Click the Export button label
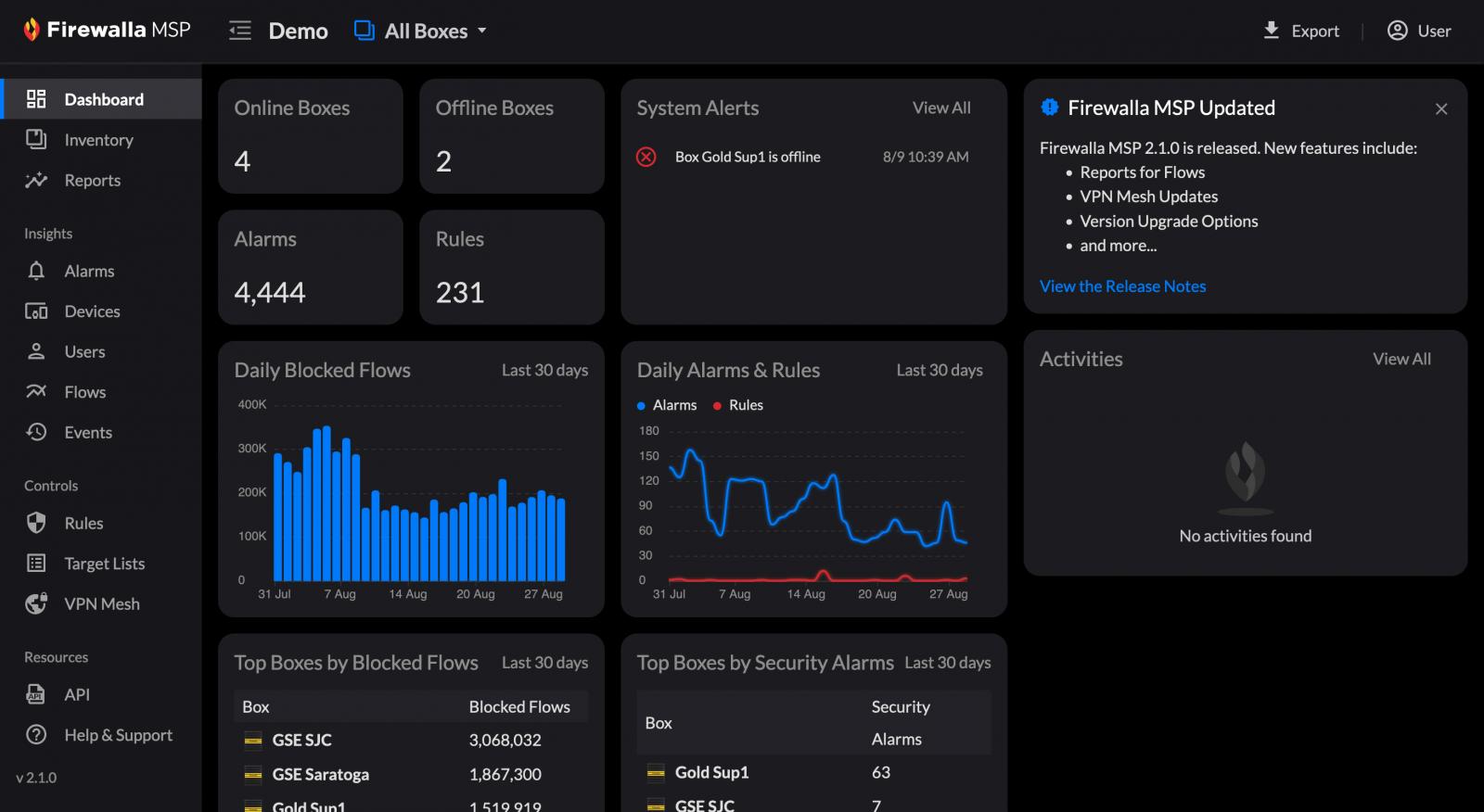Viewport: 1484px width, 812px height. coord(1315,31)
